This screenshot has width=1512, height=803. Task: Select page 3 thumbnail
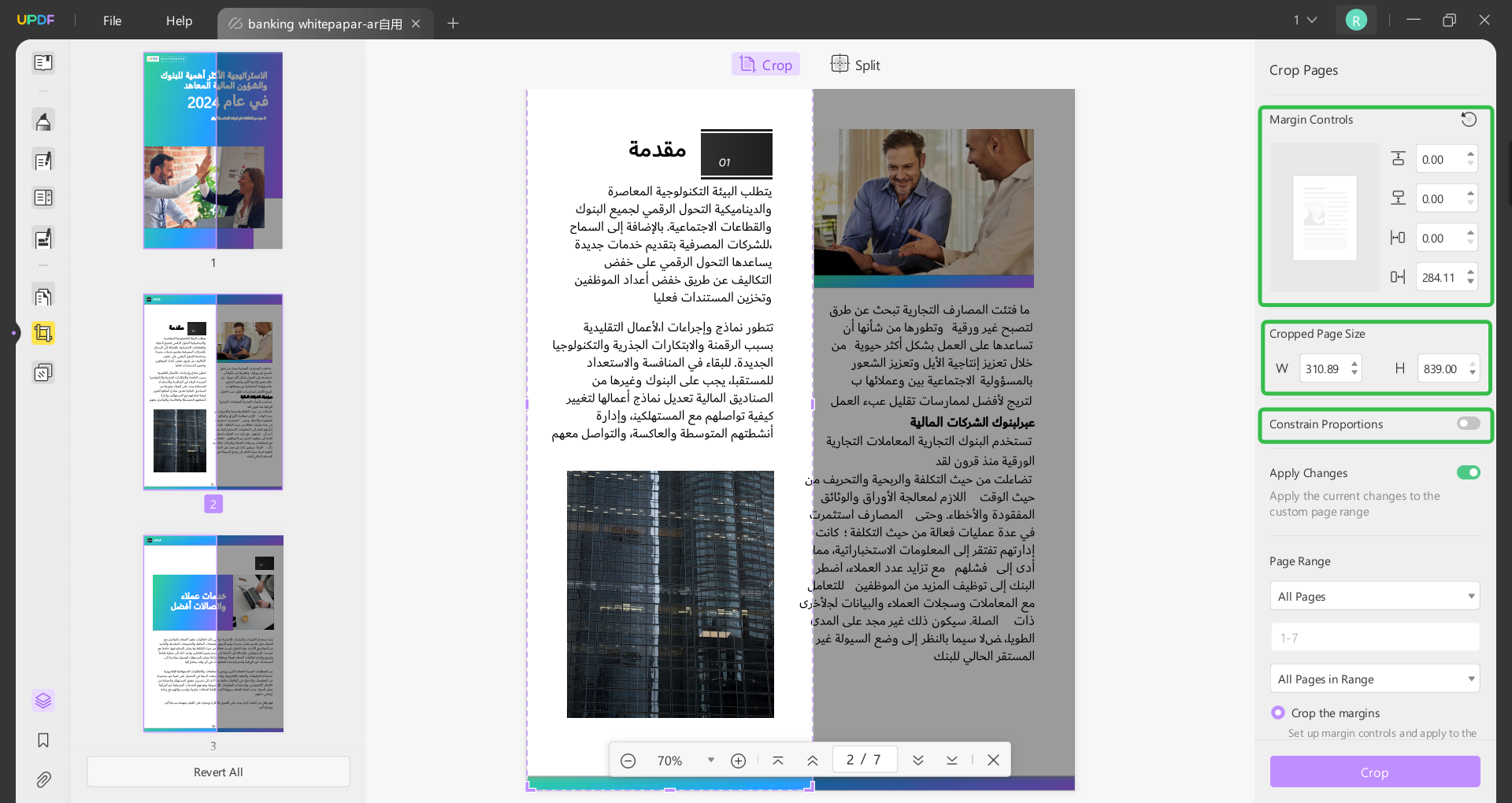(x=213, y=634)
